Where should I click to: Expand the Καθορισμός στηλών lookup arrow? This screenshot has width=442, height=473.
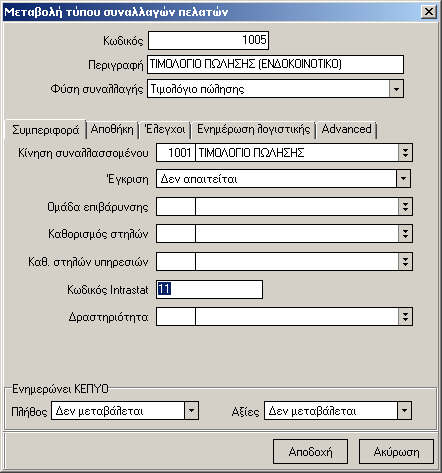click(x=405, y=234)
